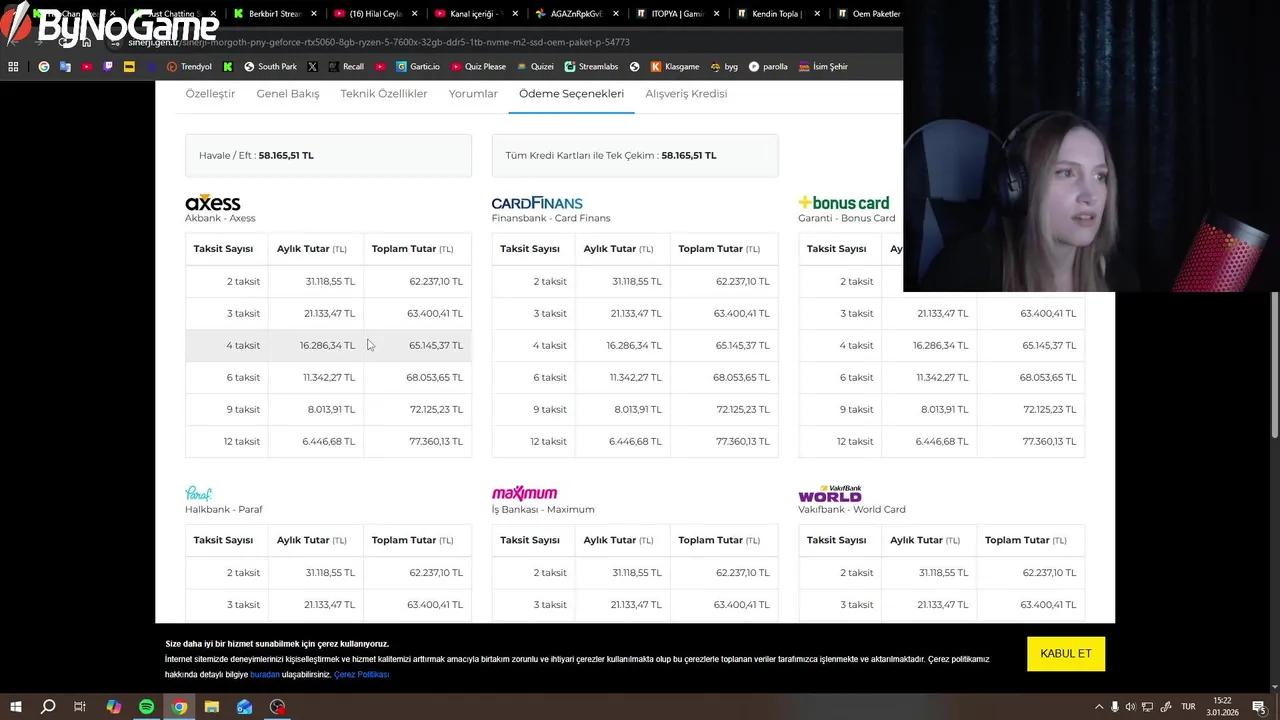Select the Genel Bakış page tab
Viewport: 1280px width, 720px height.
288,94
